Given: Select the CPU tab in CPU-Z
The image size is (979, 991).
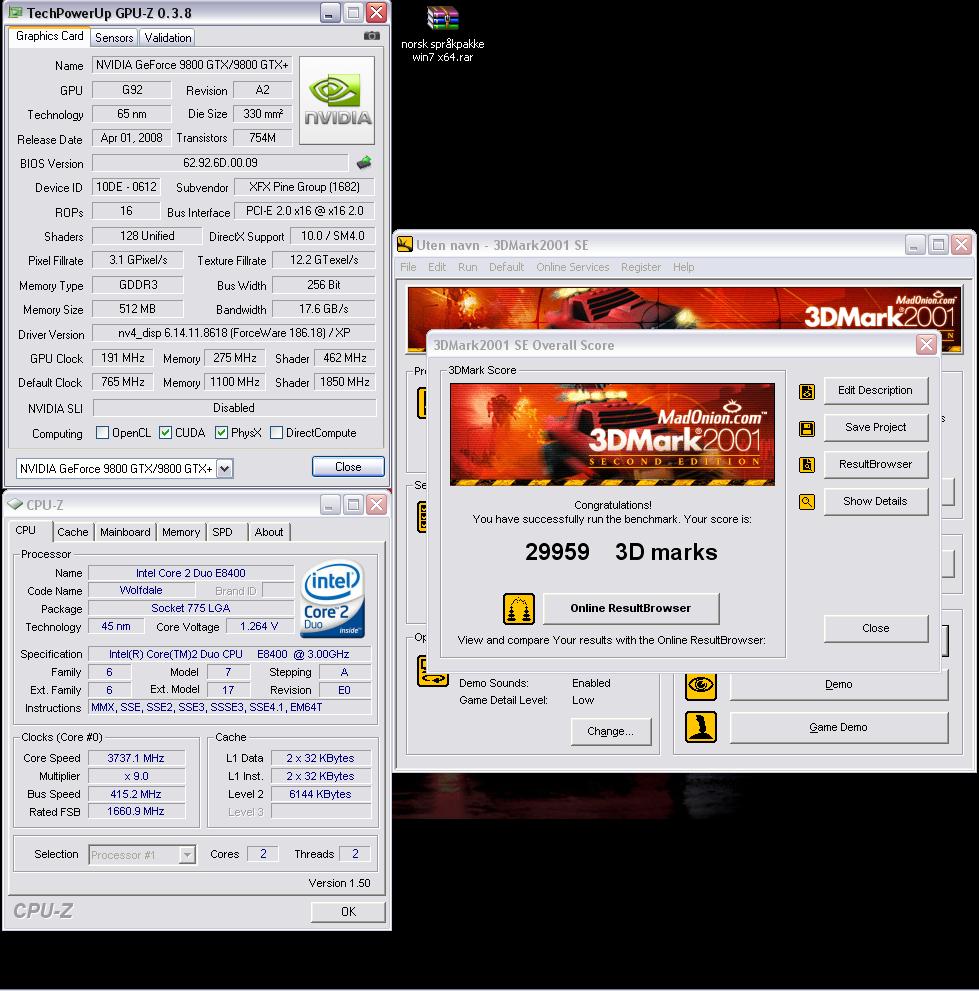Looking at the screenshot, I should [25, 530].
